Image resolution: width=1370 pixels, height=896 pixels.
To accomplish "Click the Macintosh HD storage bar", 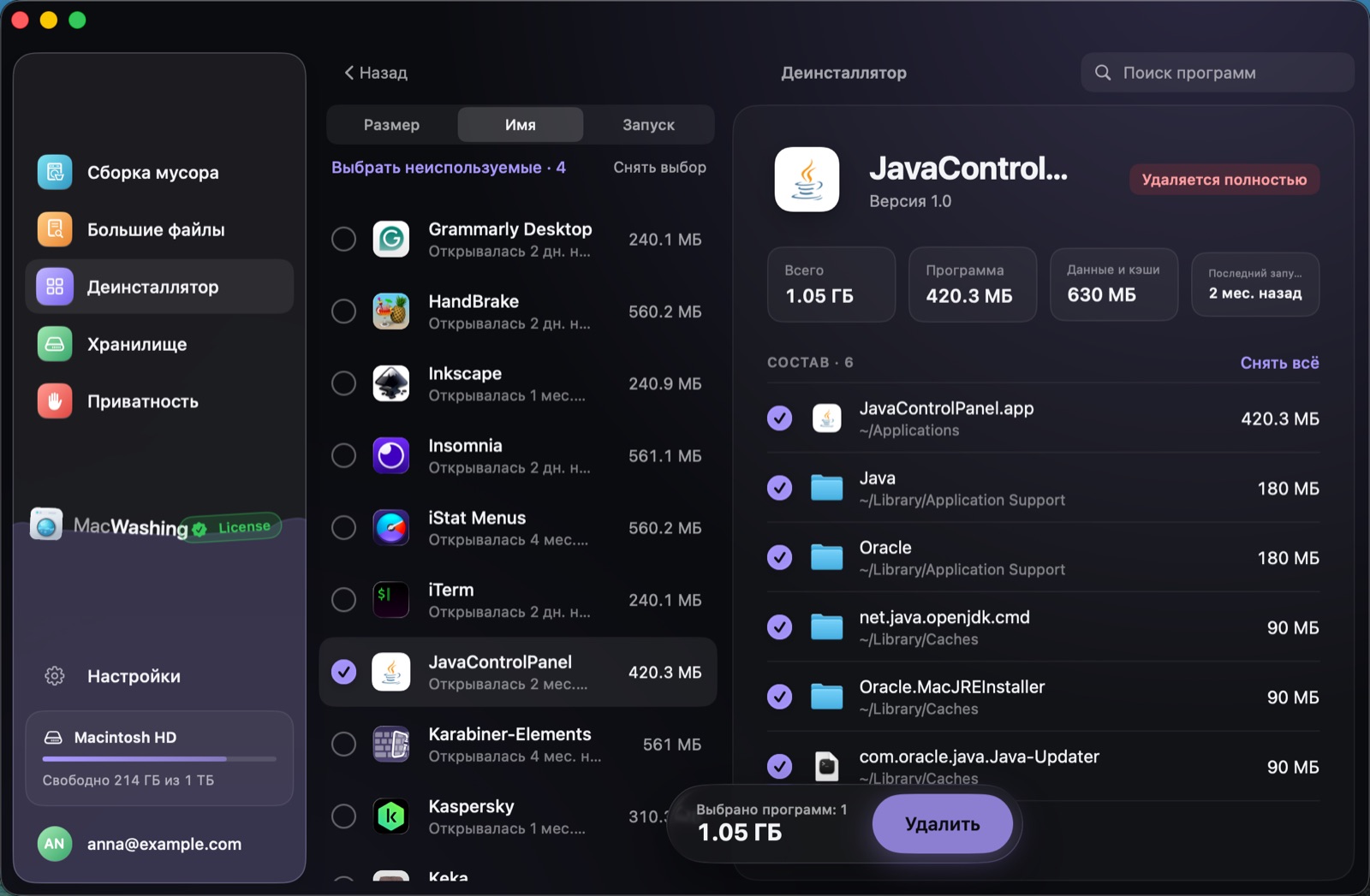I will click(159, 759).
